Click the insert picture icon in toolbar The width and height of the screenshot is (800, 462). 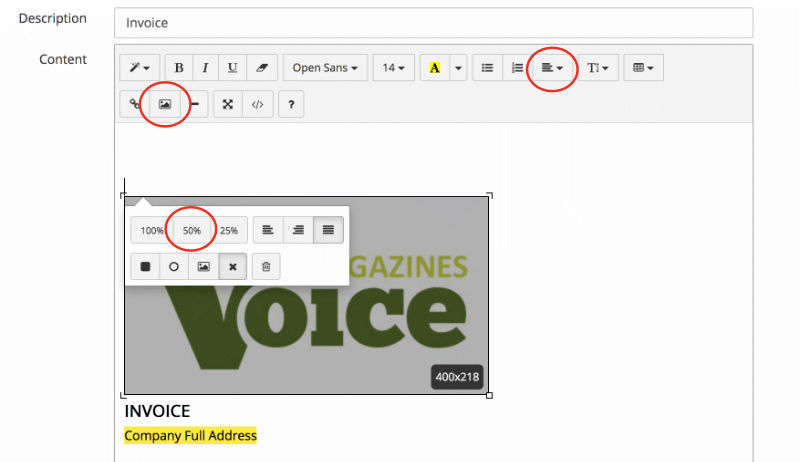point(164,104)
